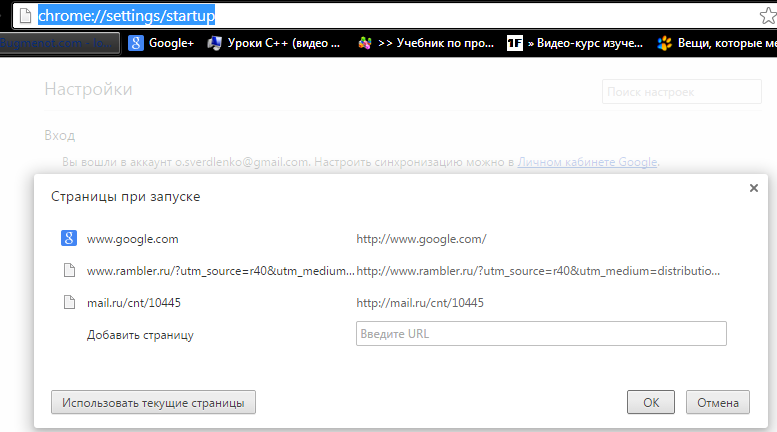Click the page icon beside the mail.ru/cnt/10445 entry
Screen dimensions: 777x432
(69, 303)
